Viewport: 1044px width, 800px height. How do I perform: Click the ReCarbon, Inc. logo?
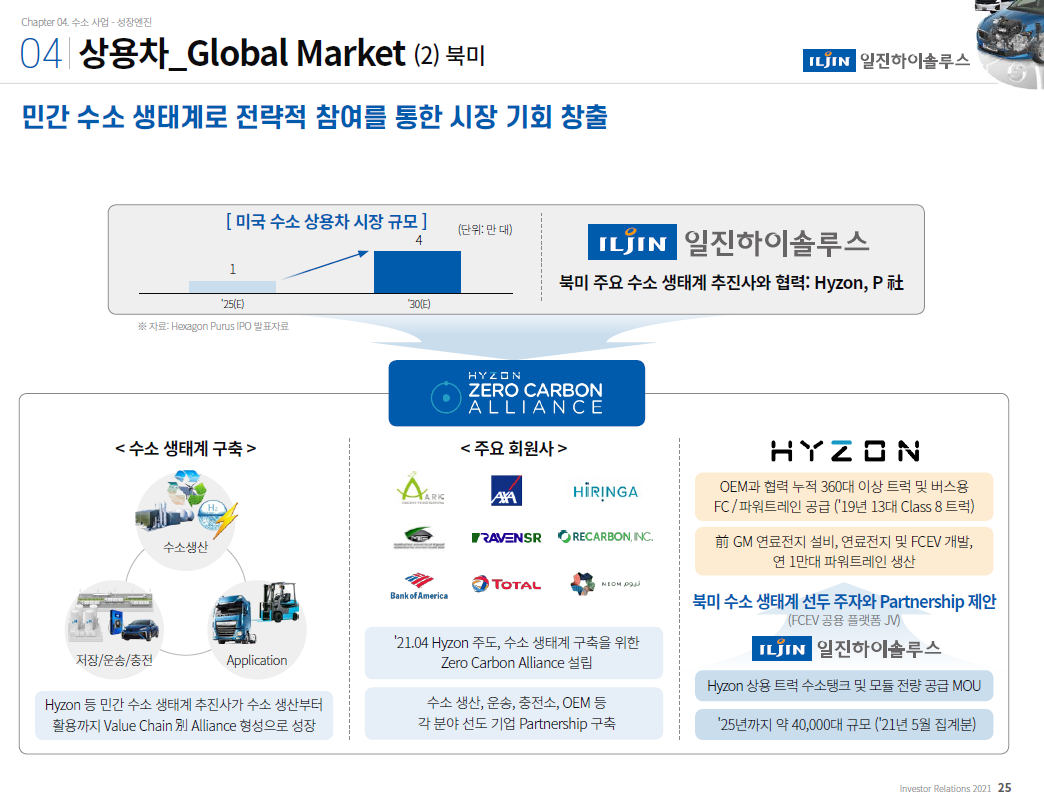[605, 536]
